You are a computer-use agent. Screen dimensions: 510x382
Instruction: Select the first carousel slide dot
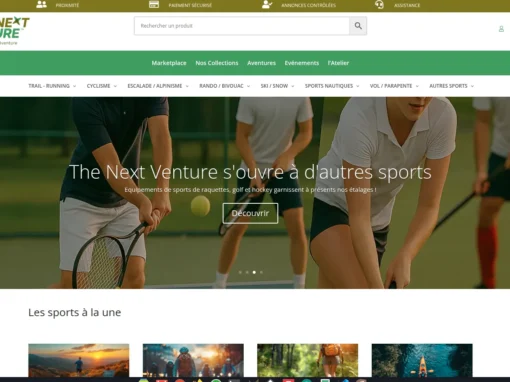[x=240, y=272]
